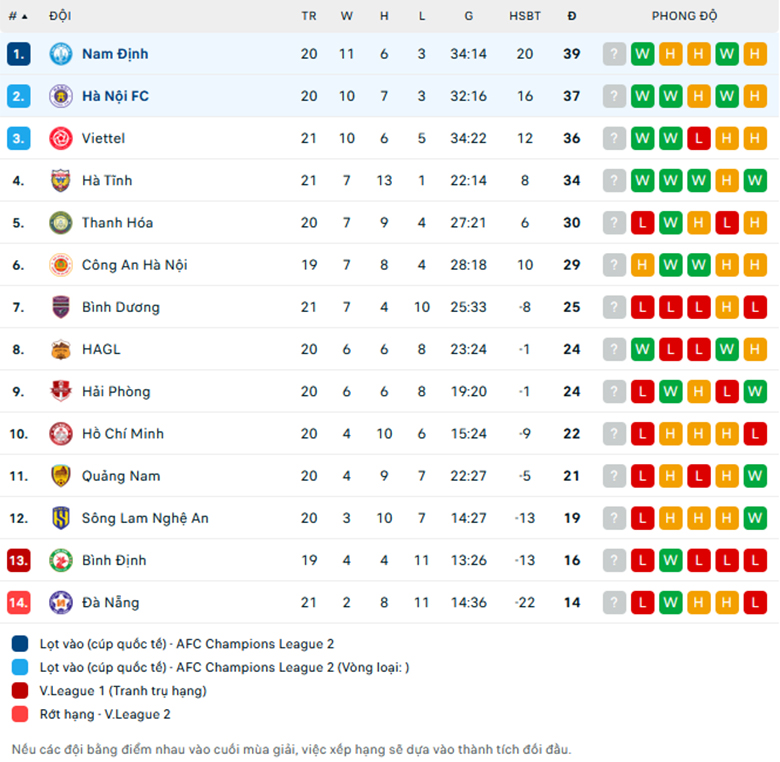Sort standings by Đ points column
Viewport: 780px width, 762px height.
pyautogui.click(x=572, y=16)
